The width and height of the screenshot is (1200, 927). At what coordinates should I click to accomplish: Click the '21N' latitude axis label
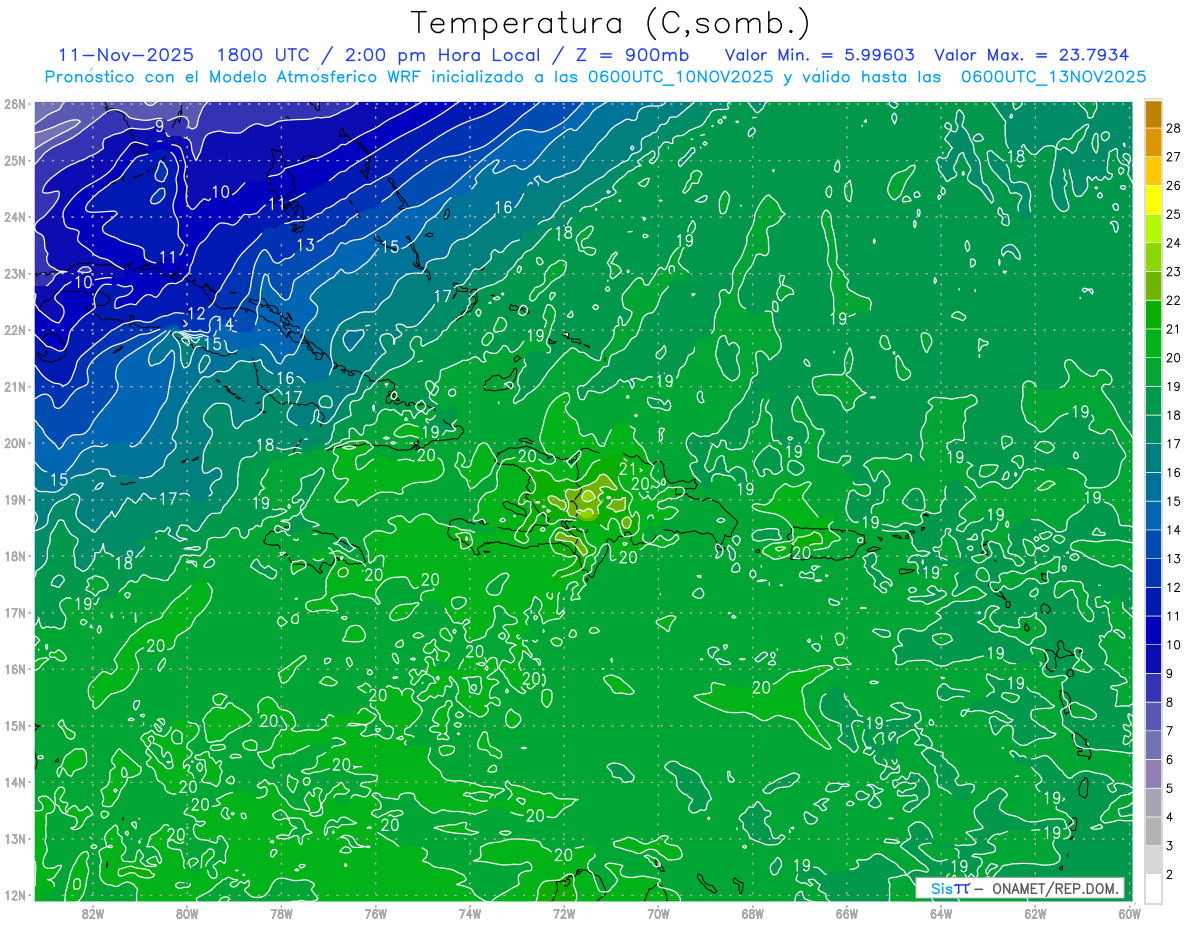click(15, 386)
